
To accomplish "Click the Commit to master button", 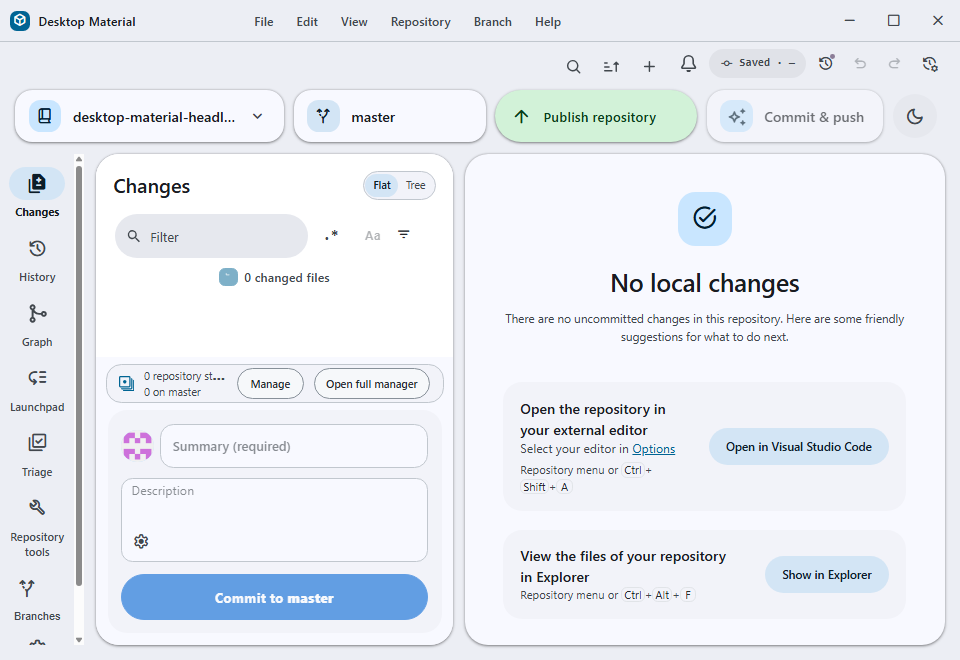I will click(274, 597).
